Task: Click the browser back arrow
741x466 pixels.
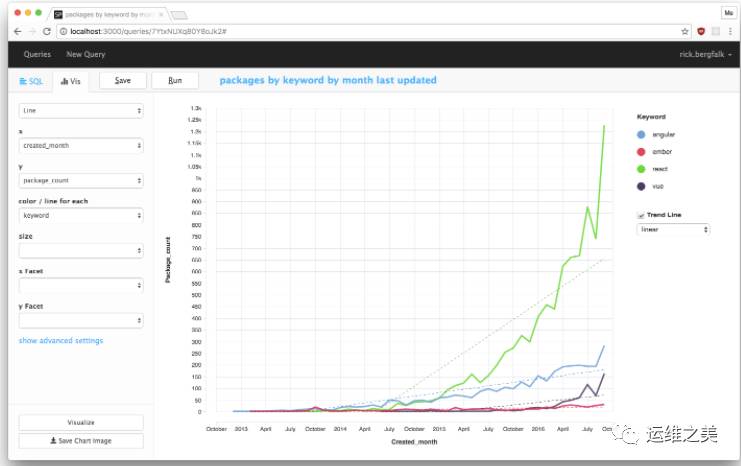Action: point(17,31)
